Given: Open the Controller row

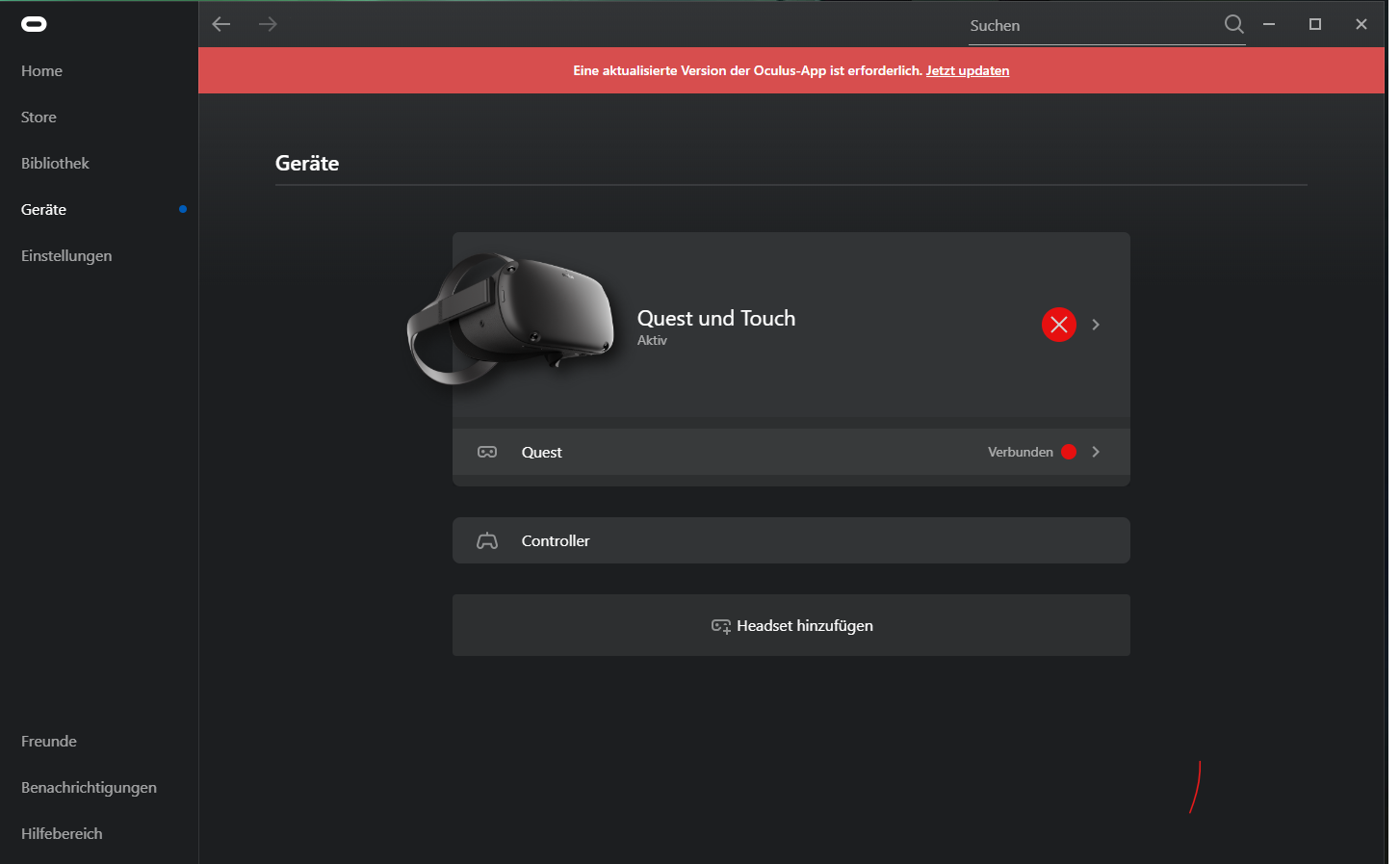Looking at the screenshot, I should [791, 540].
